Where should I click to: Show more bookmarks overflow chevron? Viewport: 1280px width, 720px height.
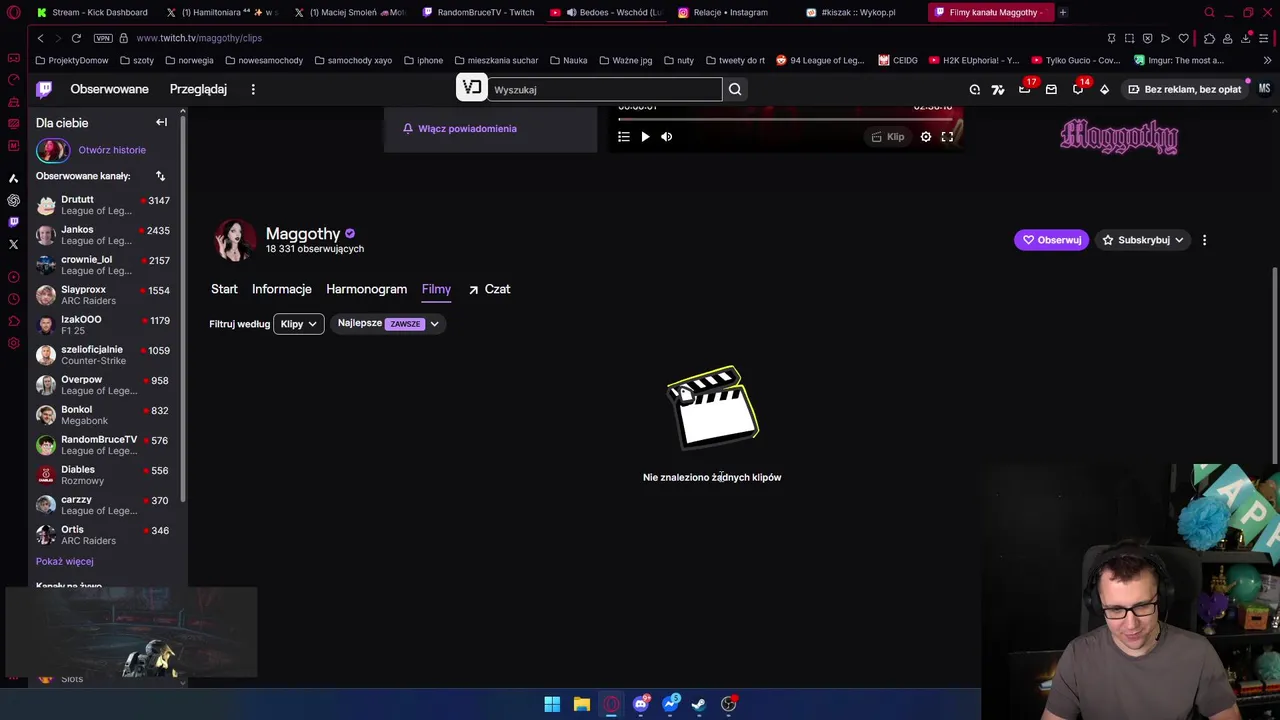click(1267, 60)
